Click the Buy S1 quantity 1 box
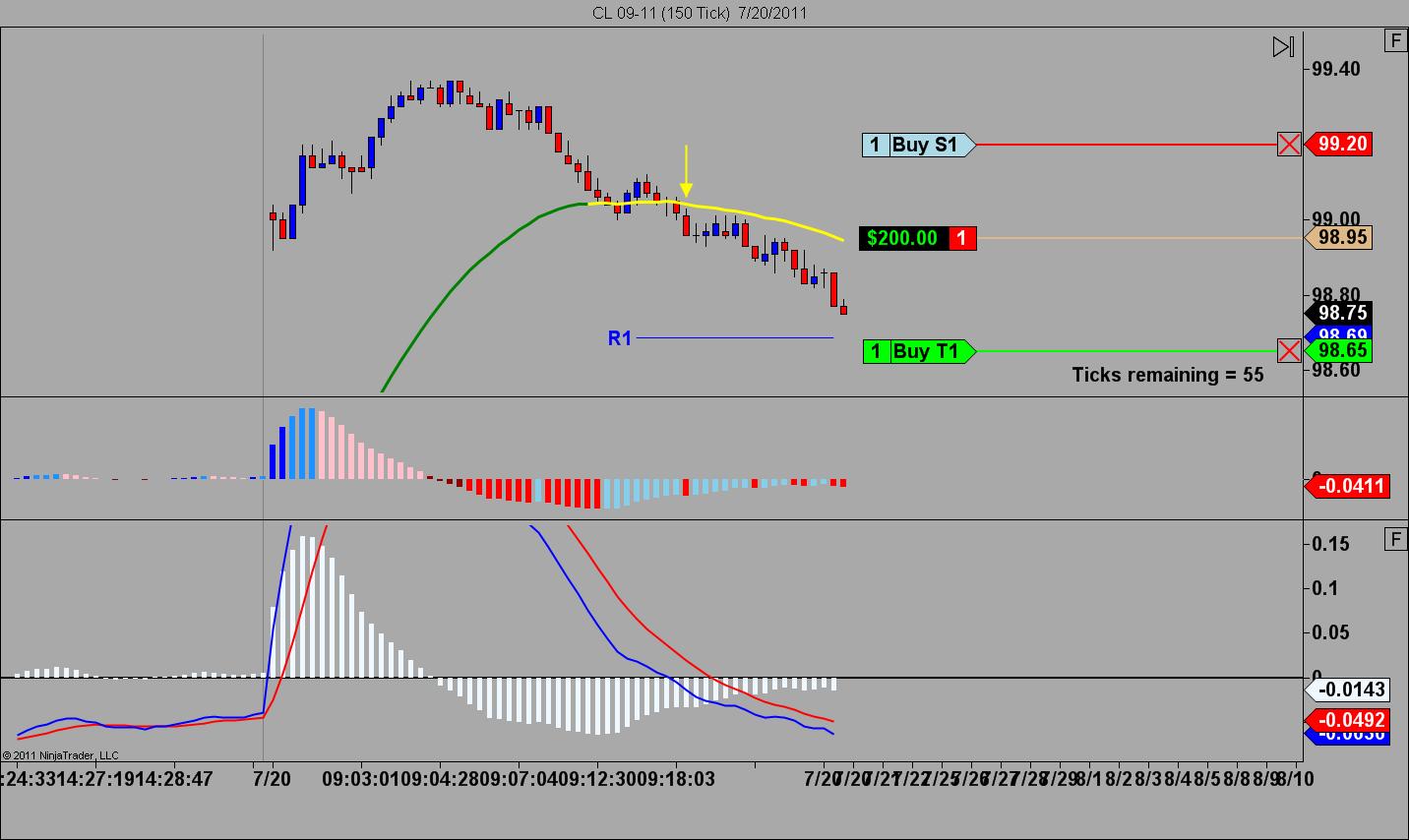Screen dimensions: 1409x840 [875, 145]
